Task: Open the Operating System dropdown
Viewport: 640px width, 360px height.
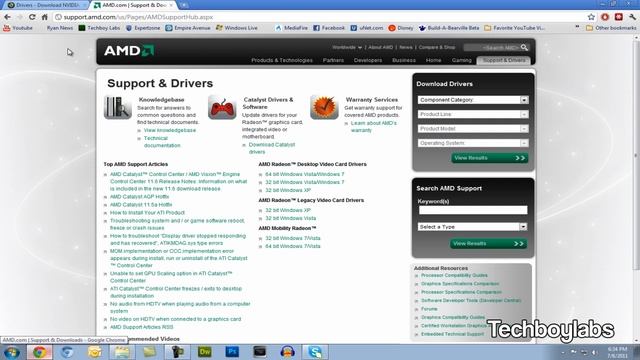Action: click(473, 143)
